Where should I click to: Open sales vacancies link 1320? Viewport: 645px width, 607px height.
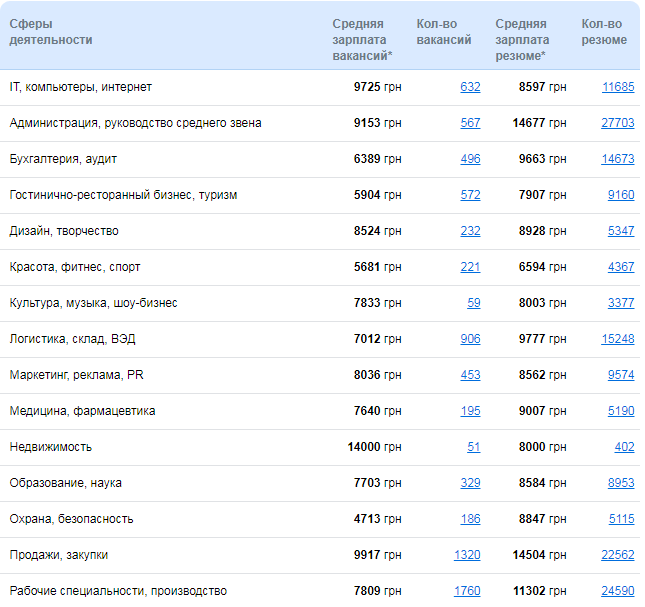[x=467, y=555]
